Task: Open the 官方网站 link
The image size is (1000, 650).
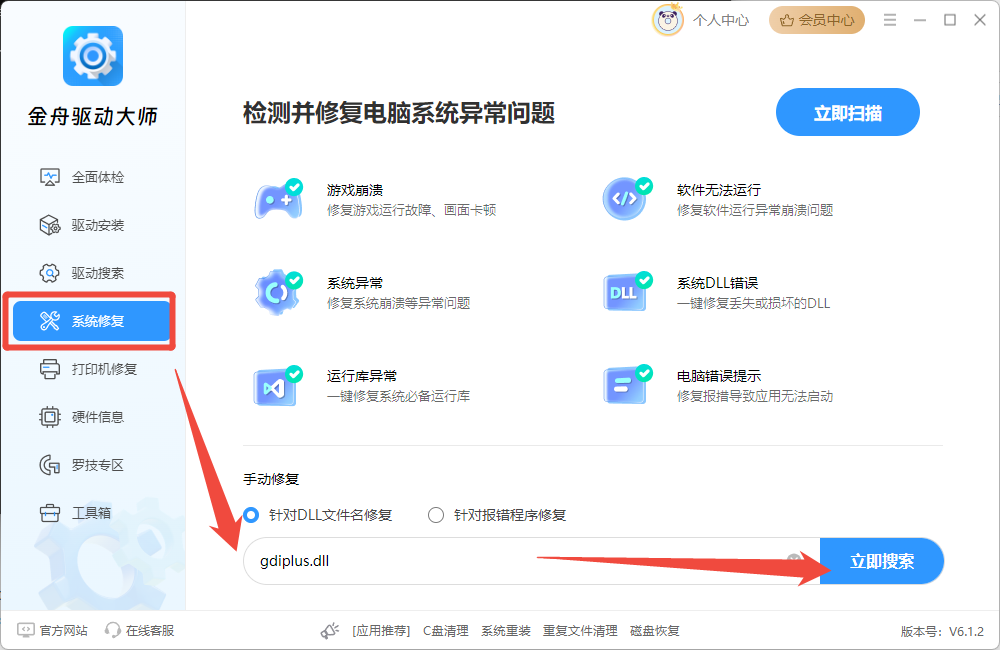Action: tap(52, 630)
